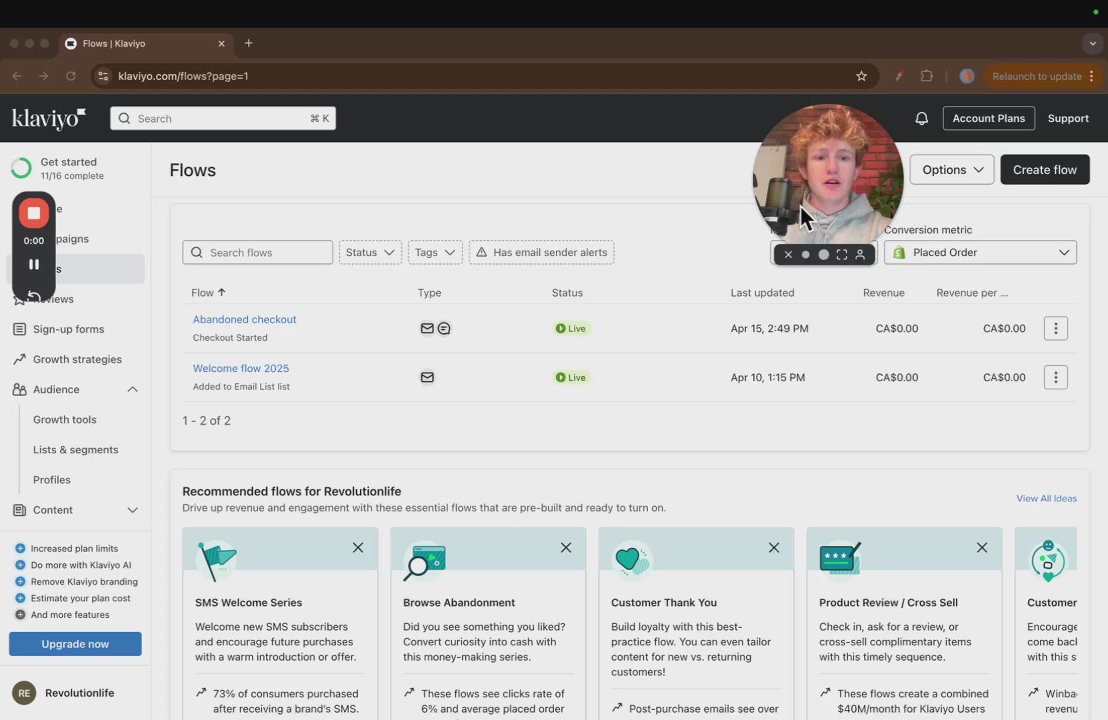Focus the top Search bar
Screen dimensions: 1108x720
[x=223, y=119]
